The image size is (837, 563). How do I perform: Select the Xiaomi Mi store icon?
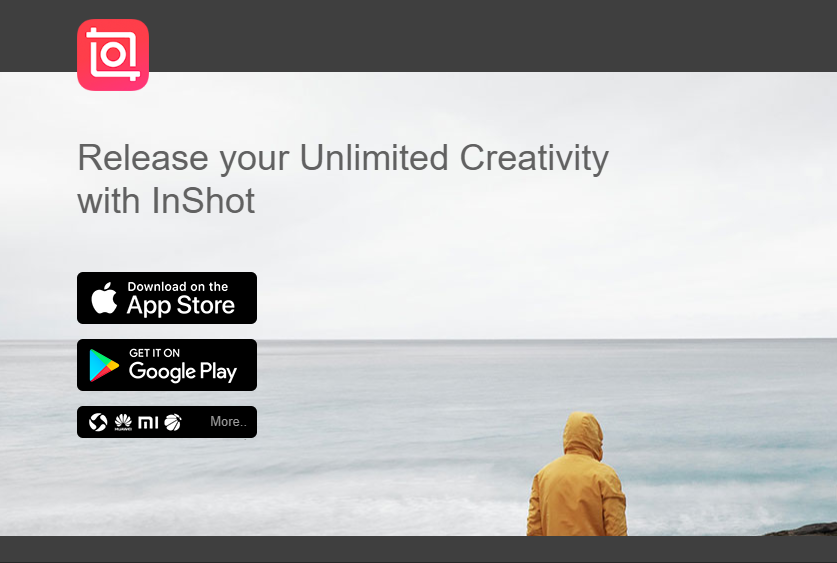(x=148, y=423)
